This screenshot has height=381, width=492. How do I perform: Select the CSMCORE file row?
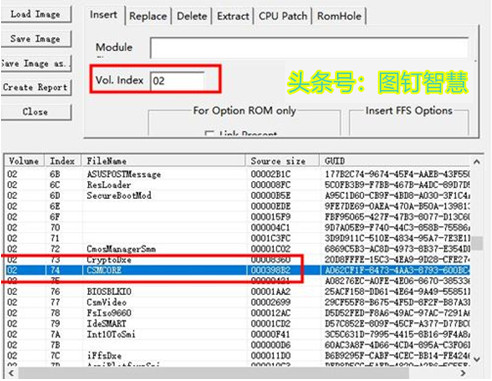click(238, 270)
